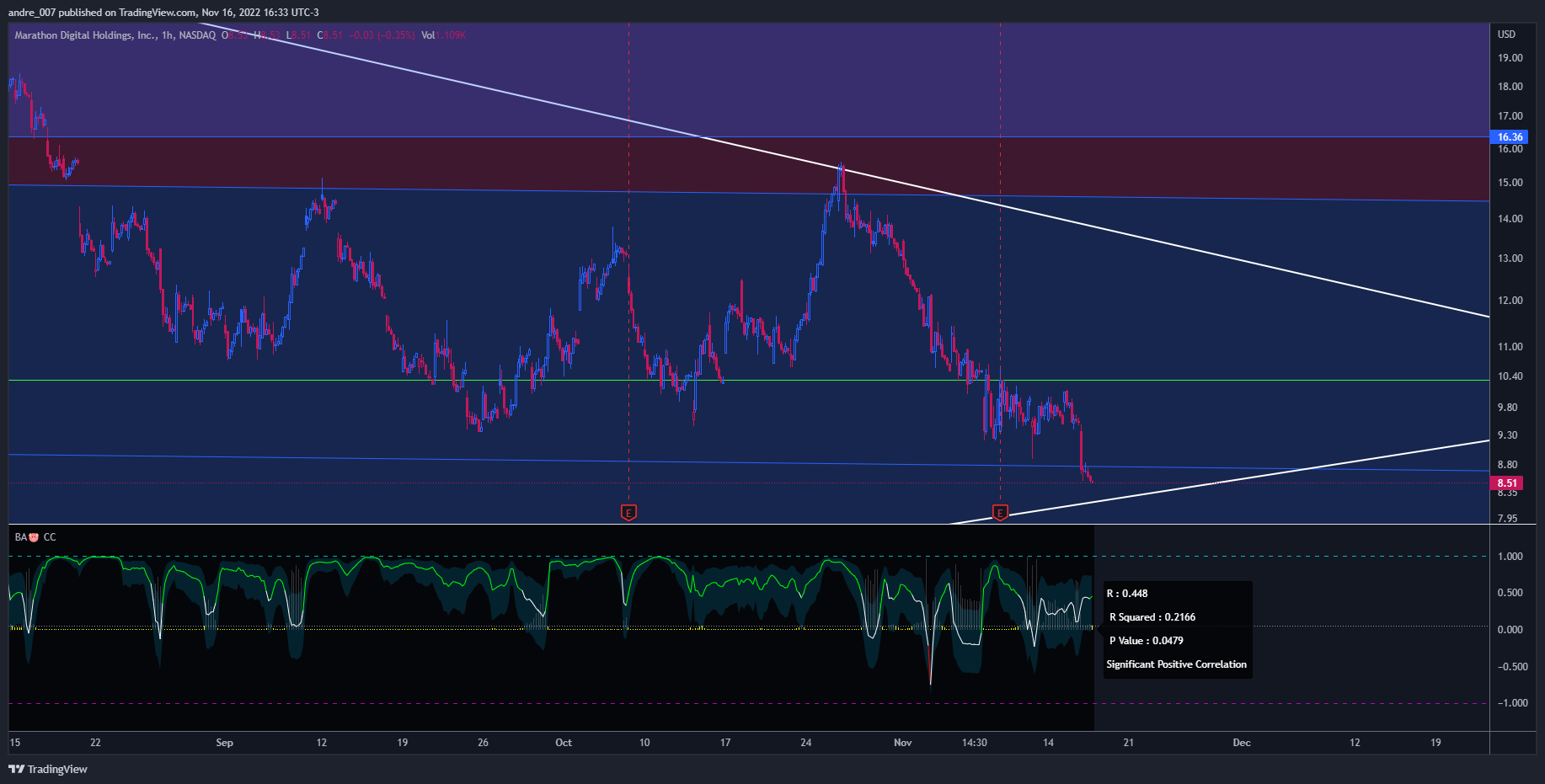Click the 7.95 price level on axis

pos(1507,519)
